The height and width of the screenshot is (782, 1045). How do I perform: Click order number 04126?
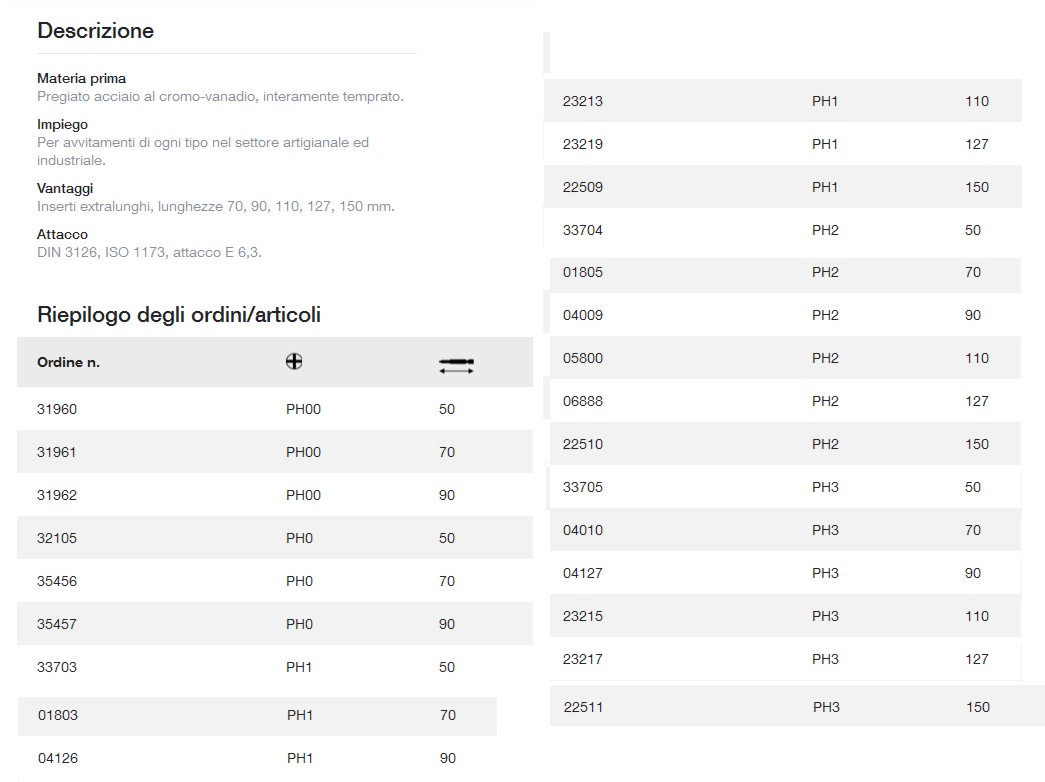coord(58,758)
